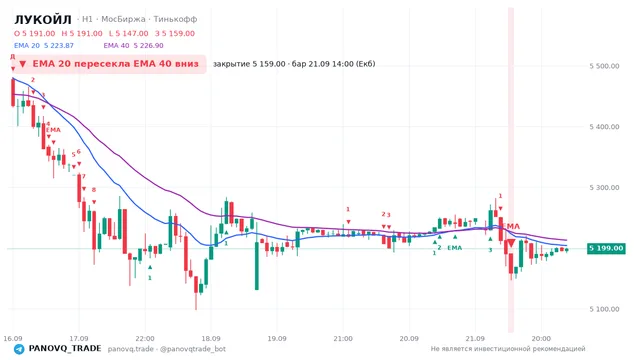The image size is (640, 360).
Task: Click the EMA 20 5 223.87 legend entry
Action: coord(44,46)
